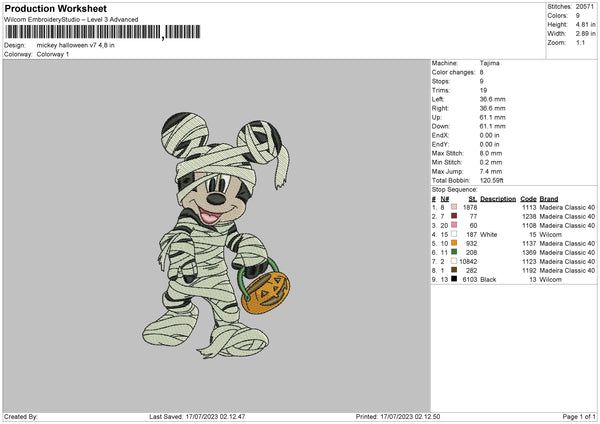
Task: Click stitch count 932 in stop row 5
Action: click(471, 243)
